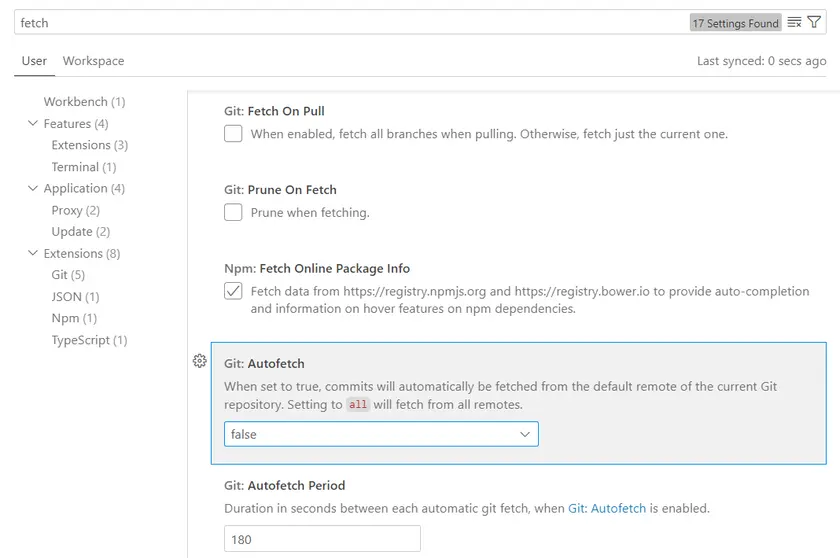Collapse the Application tree section
The image size is (840, 558).
point(33,188)
